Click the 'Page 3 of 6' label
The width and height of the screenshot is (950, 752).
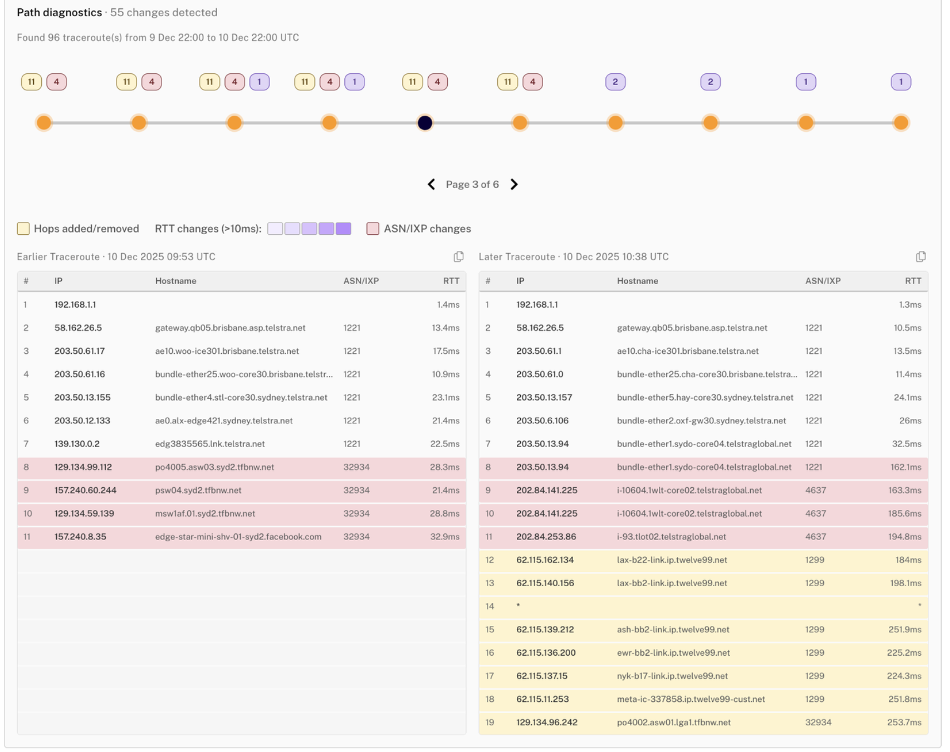472,184
